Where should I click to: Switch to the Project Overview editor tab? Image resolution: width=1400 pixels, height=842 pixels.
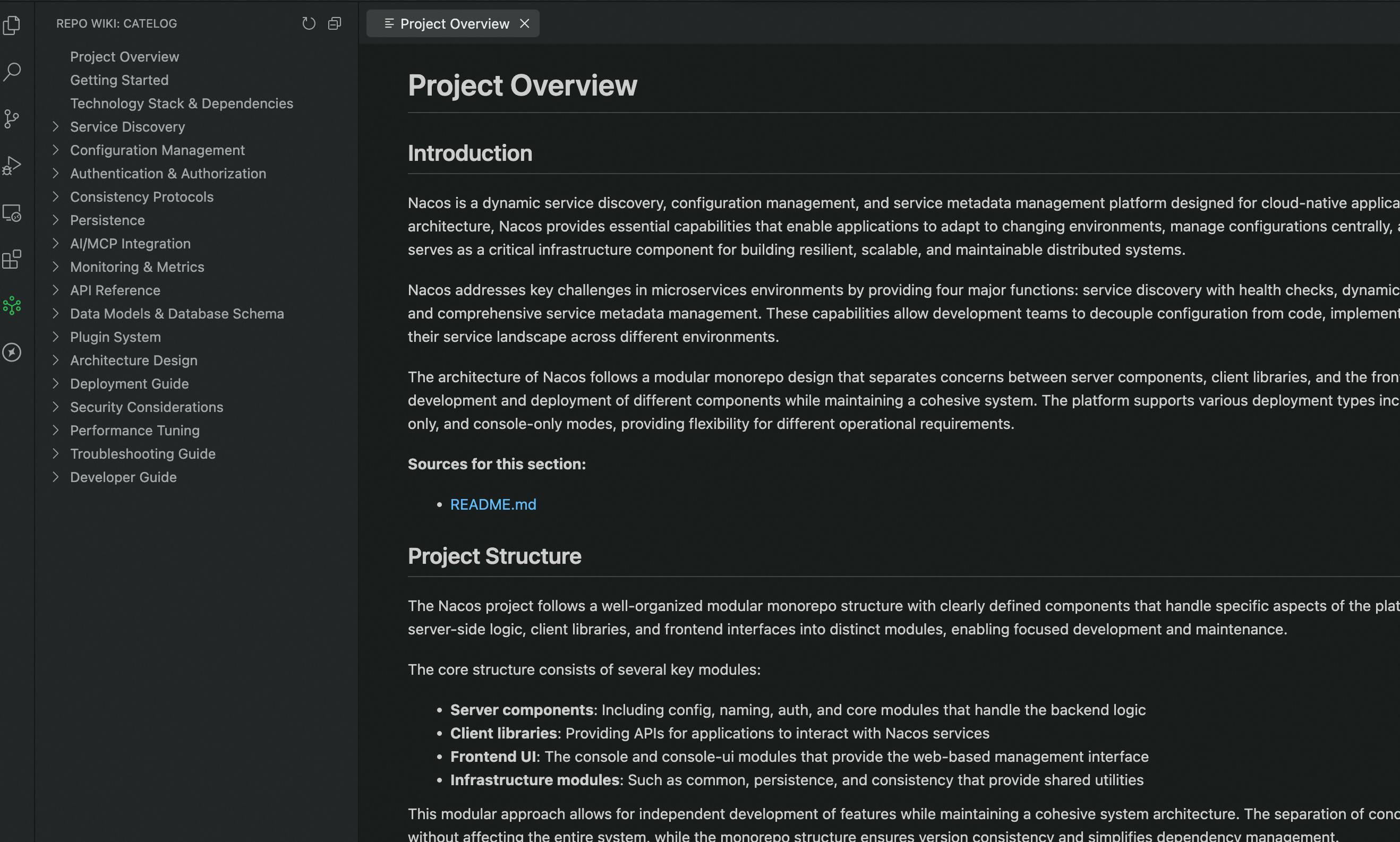(453, 23)
